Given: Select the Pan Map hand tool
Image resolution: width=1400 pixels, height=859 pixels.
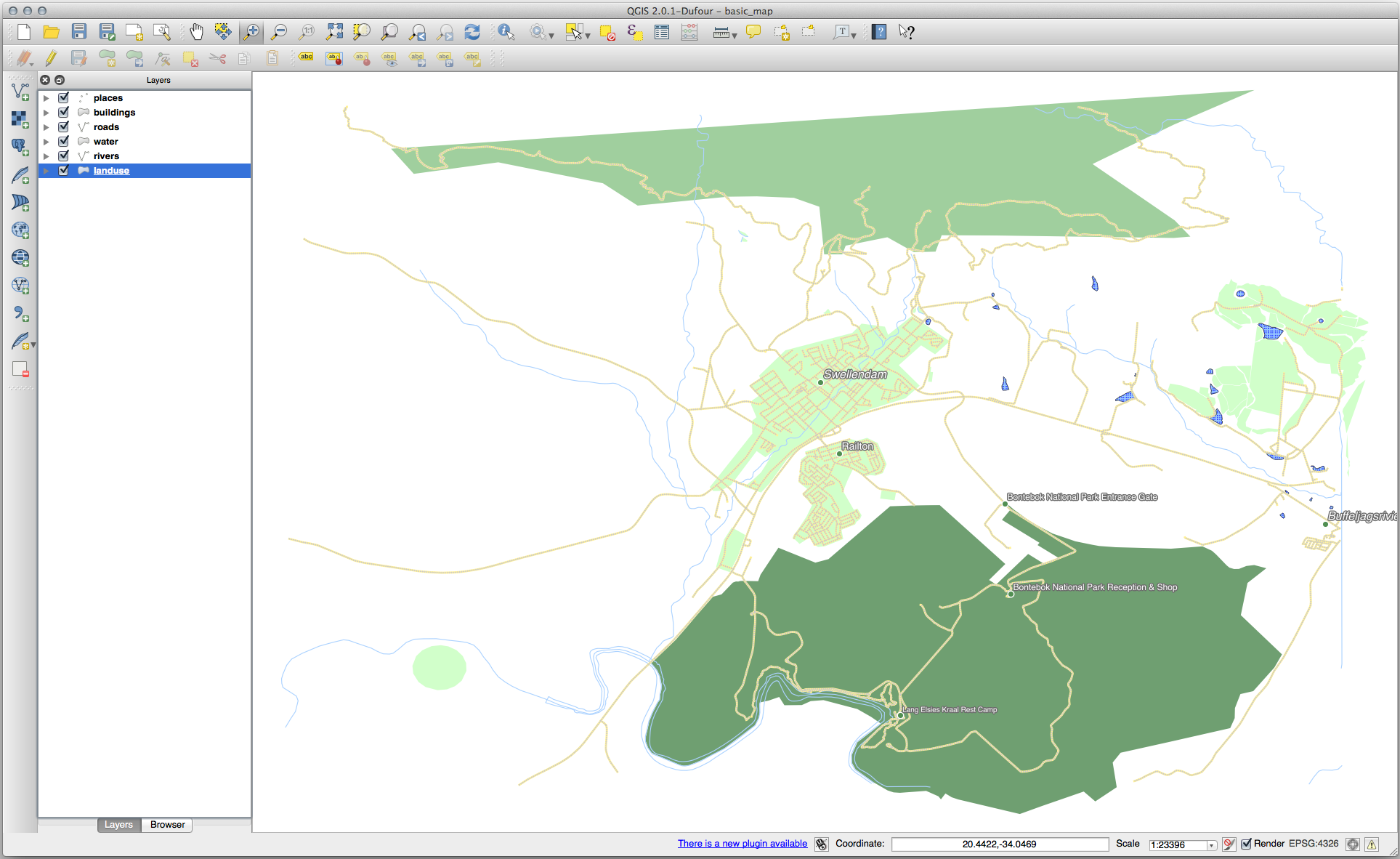Looking at the screenshot, I should pos(196,32).
